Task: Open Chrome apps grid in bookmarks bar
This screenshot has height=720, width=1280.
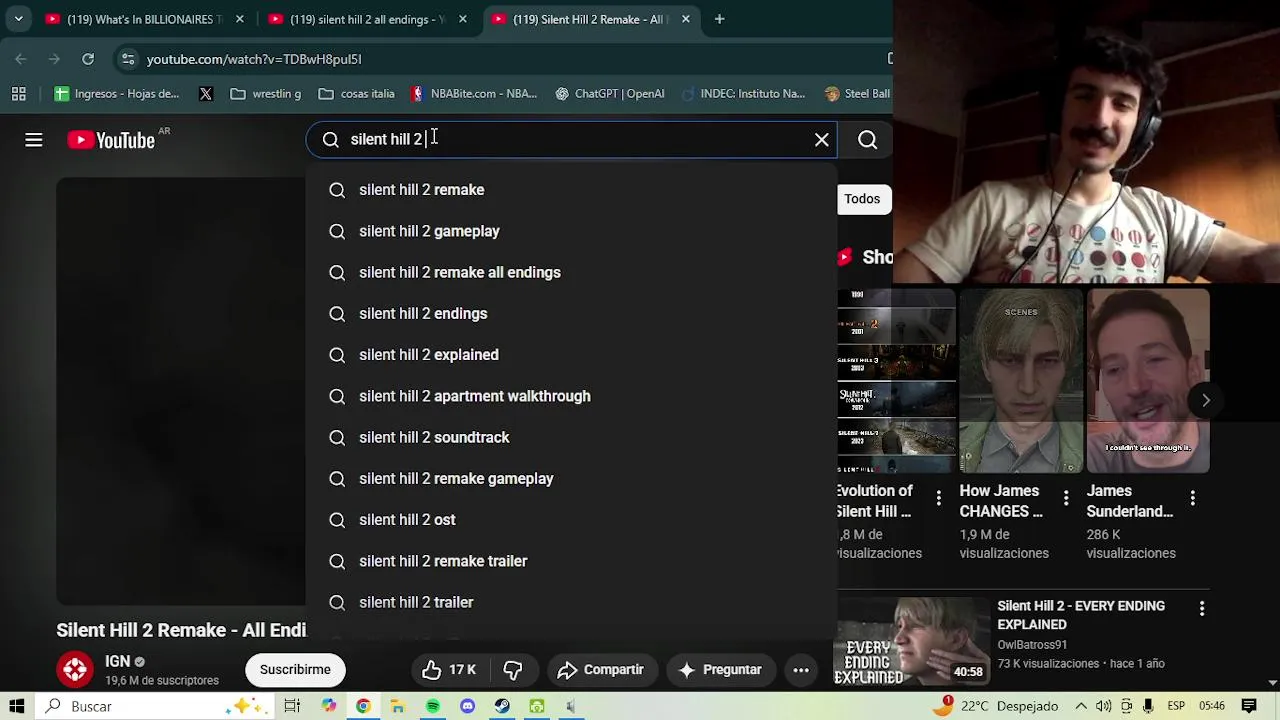Action: (x=18, y=94)
